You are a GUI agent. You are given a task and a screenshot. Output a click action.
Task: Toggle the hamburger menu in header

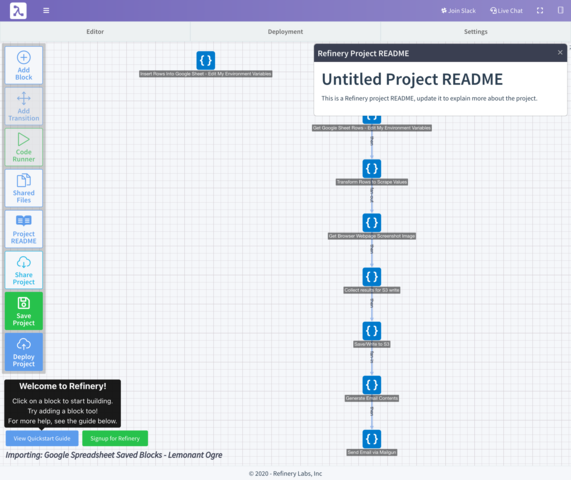[x=46, y=11]
